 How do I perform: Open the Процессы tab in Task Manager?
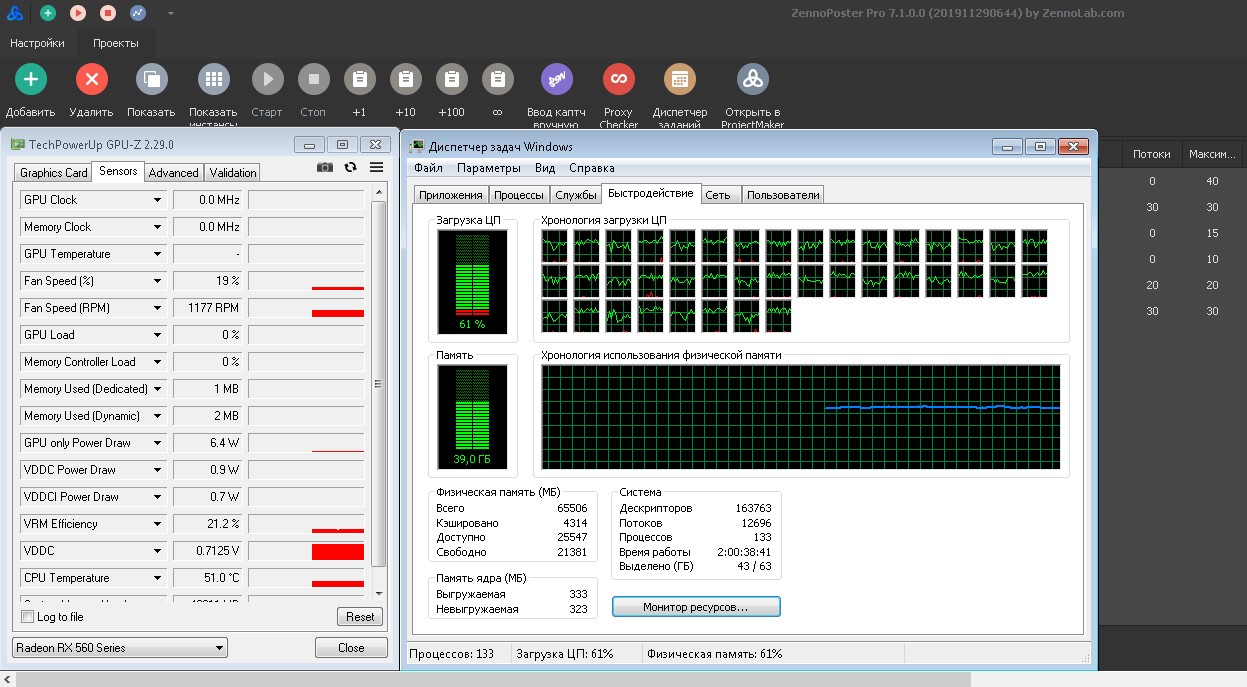[519, 195]
